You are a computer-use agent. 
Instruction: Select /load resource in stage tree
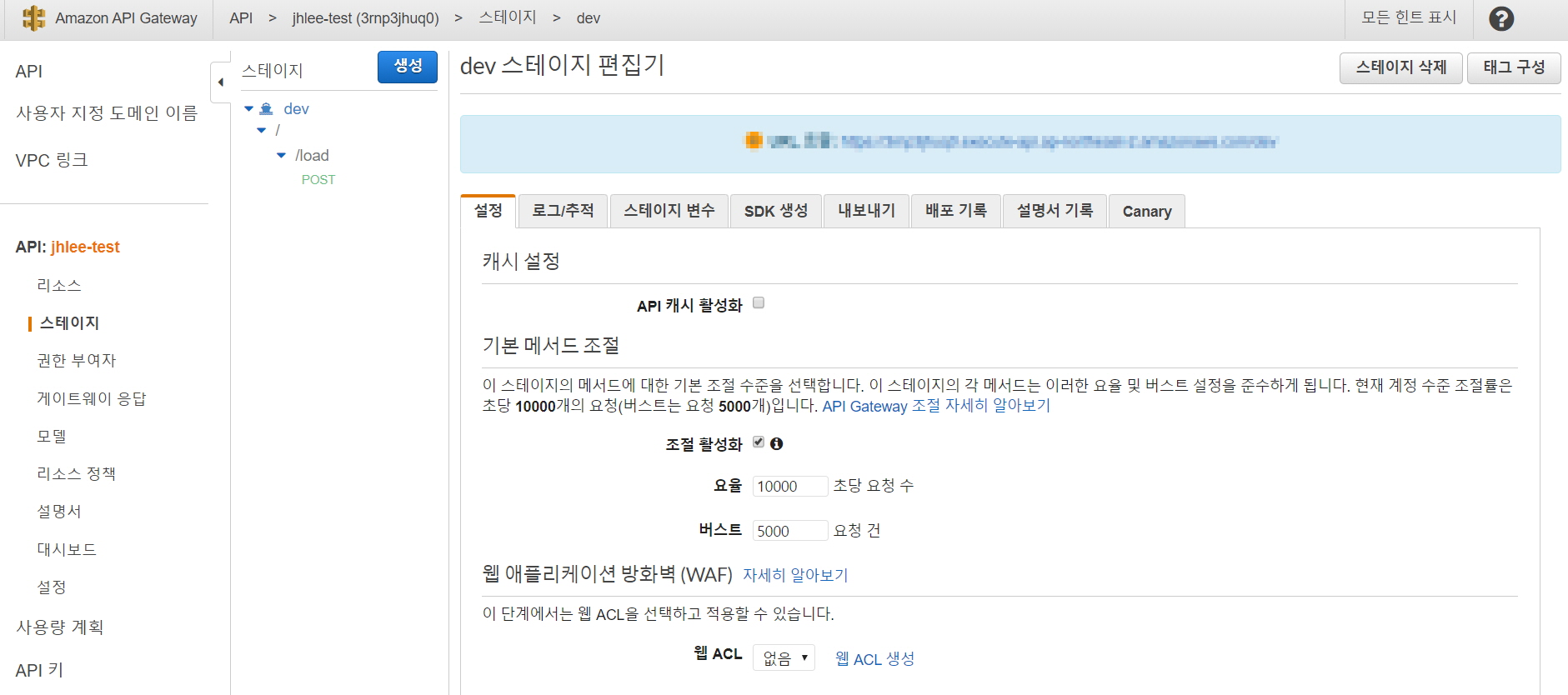coord(312,156)
